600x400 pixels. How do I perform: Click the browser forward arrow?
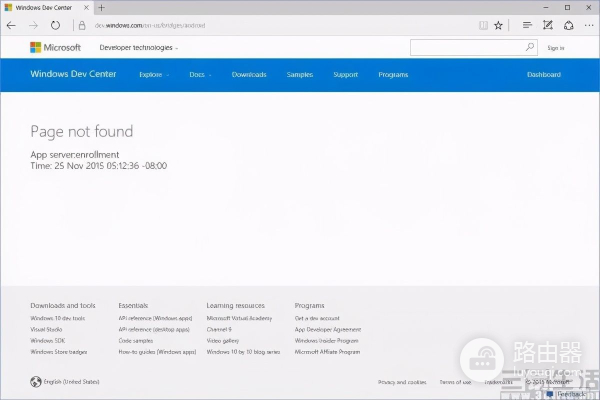click(x=33, y=26)
